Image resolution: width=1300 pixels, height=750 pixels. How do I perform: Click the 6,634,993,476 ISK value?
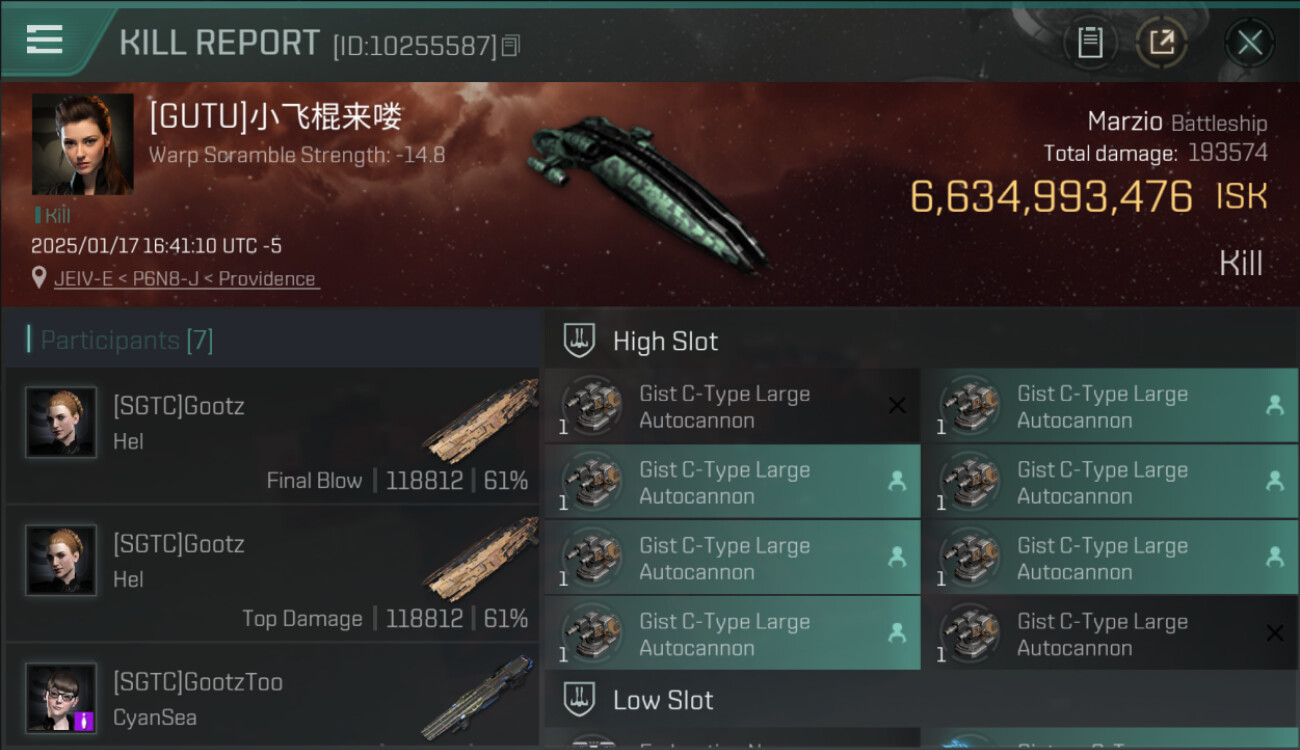tap(1088, 197)
